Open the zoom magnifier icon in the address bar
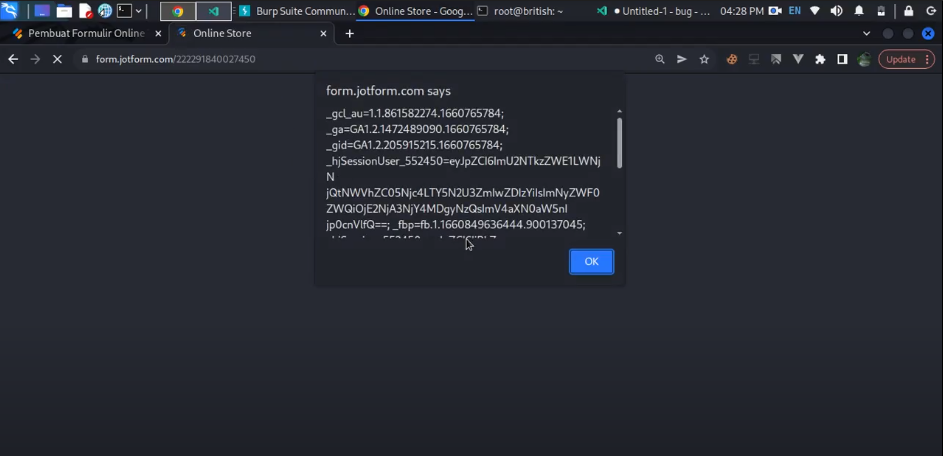943x456 pixels. pos(660,59)
